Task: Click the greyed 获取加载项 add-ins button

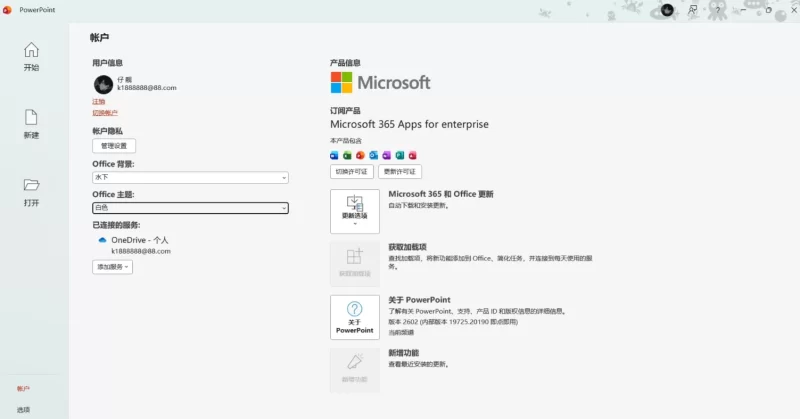Action: (x=355, y=264)
